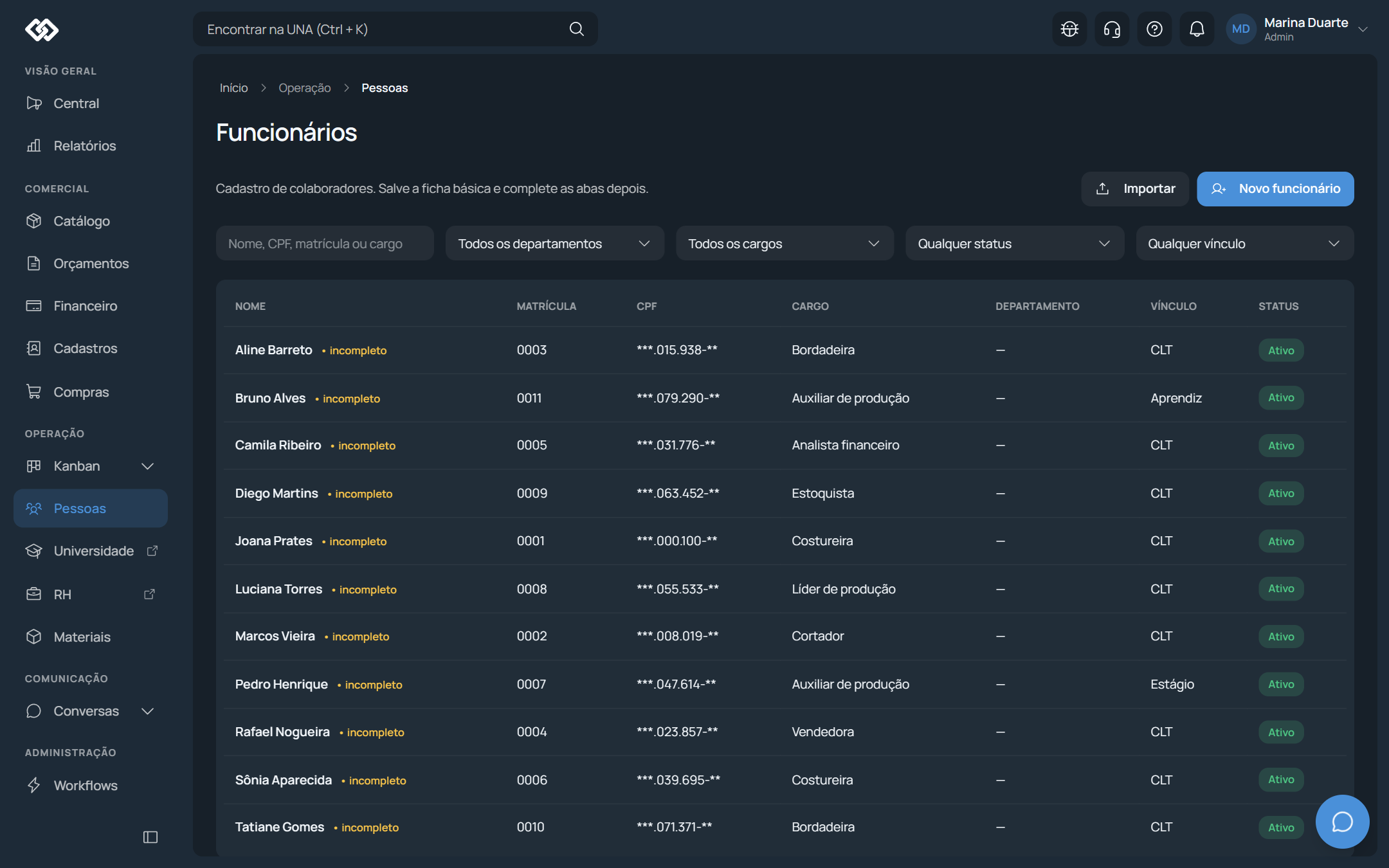The height and width of the screenshot is (868, 1389).
Task: Click the search magnifier icon
Action: 576,29
